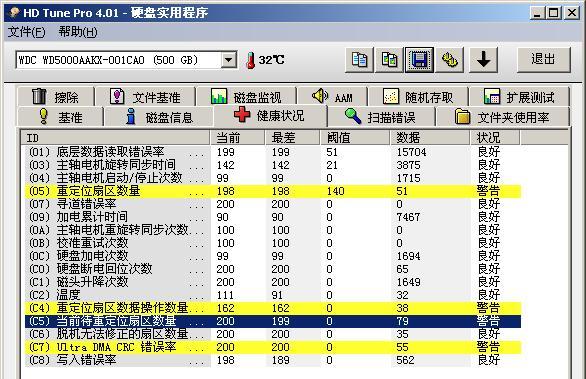586x379 pixels.
Task: Click the 退出 exit button
Action: click(x=543, y=60)
